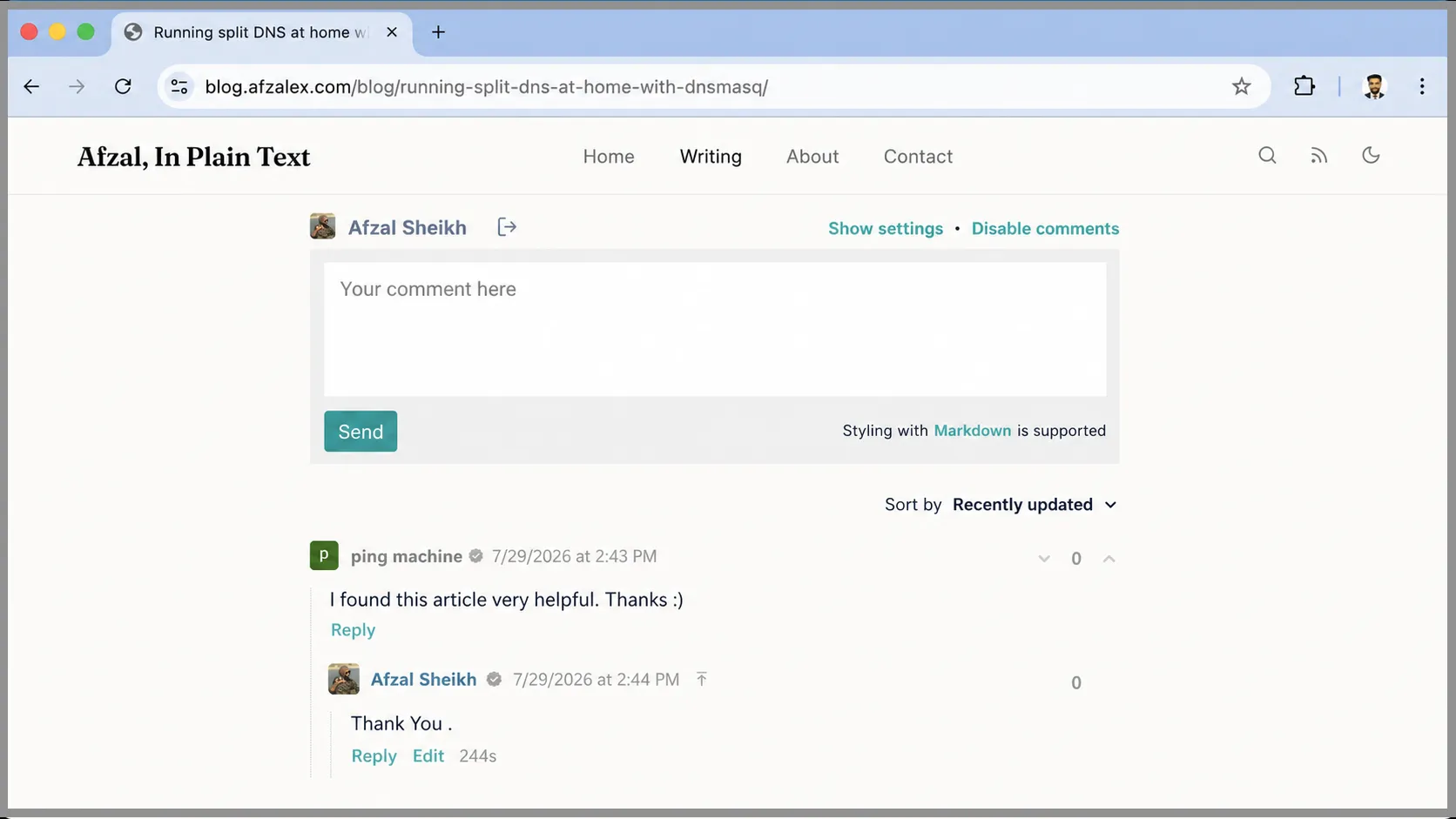The image size is (1456, 819).
Task: Open a new browser tab
Action: coord(438,32)
